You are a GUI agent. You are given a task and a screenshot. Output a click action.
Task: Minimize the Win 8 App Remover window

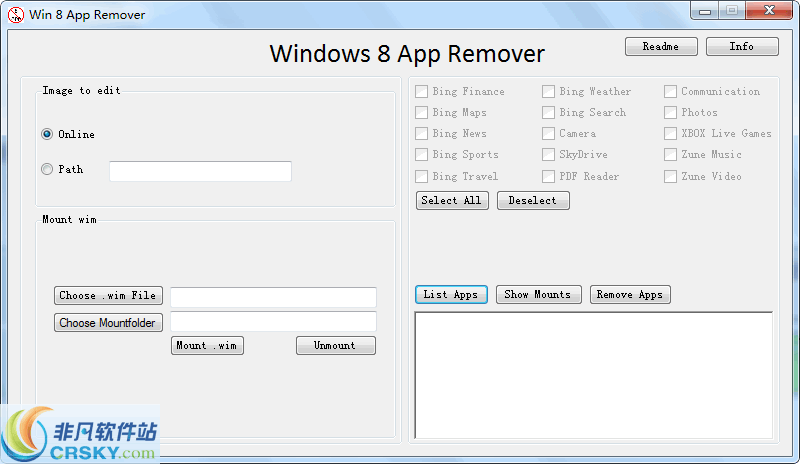[705, 11]
